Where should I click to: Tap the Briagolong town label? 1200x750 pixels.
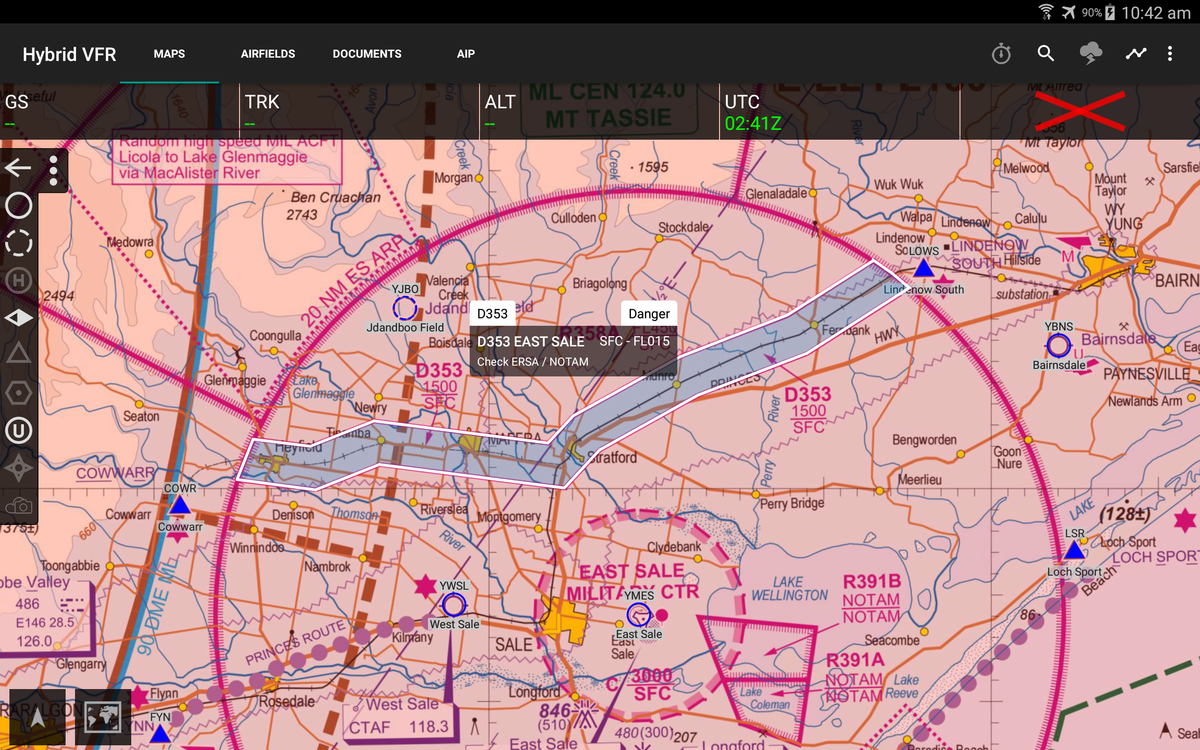(599, 284)
